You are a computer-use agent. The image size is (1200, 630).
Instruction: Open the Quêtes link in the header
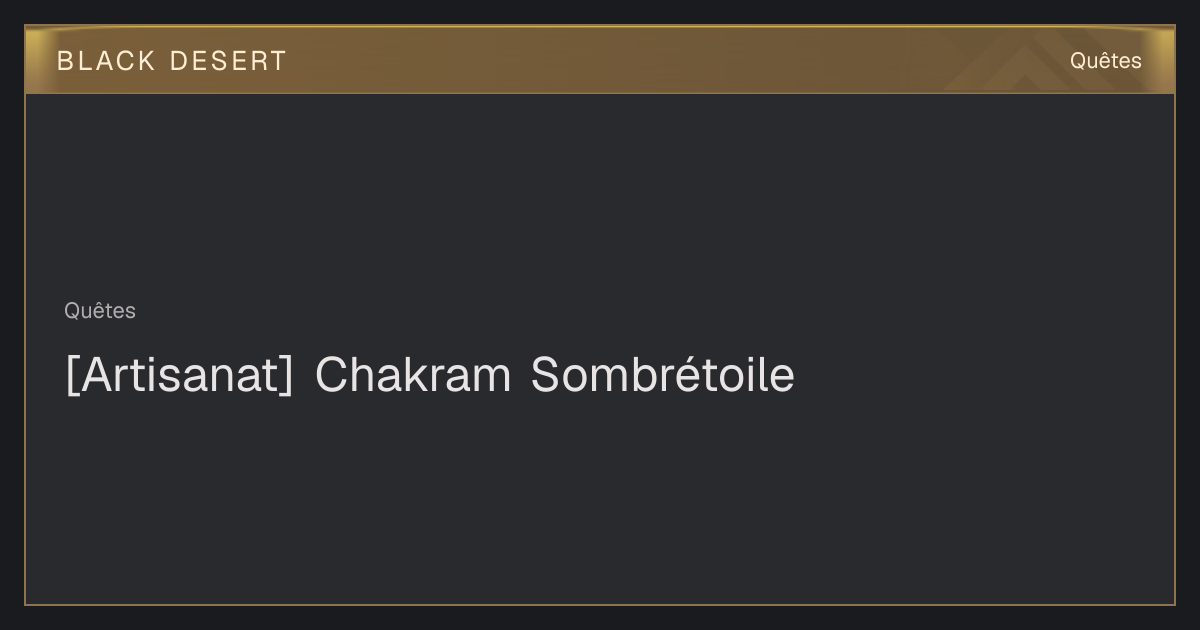click(1105, 61)
